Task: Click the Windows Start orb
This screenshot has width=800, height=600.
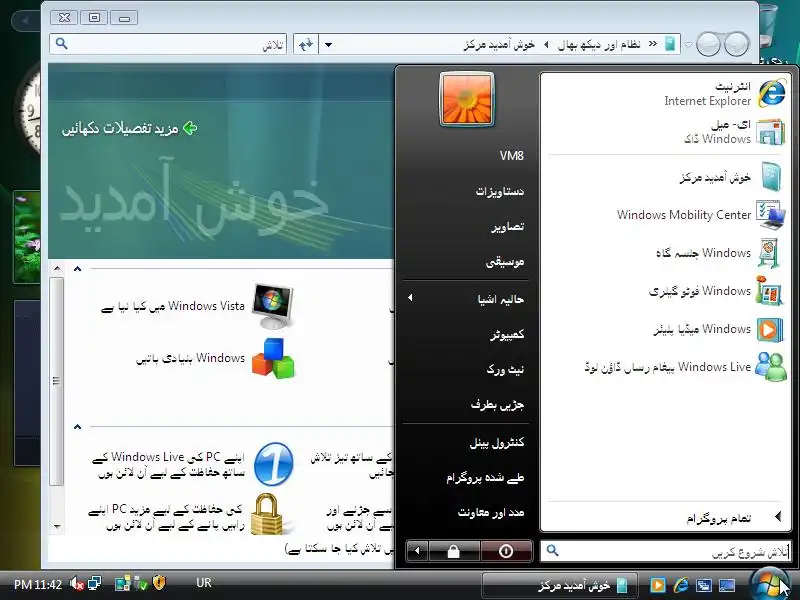Action: click(x=769, y=583)
